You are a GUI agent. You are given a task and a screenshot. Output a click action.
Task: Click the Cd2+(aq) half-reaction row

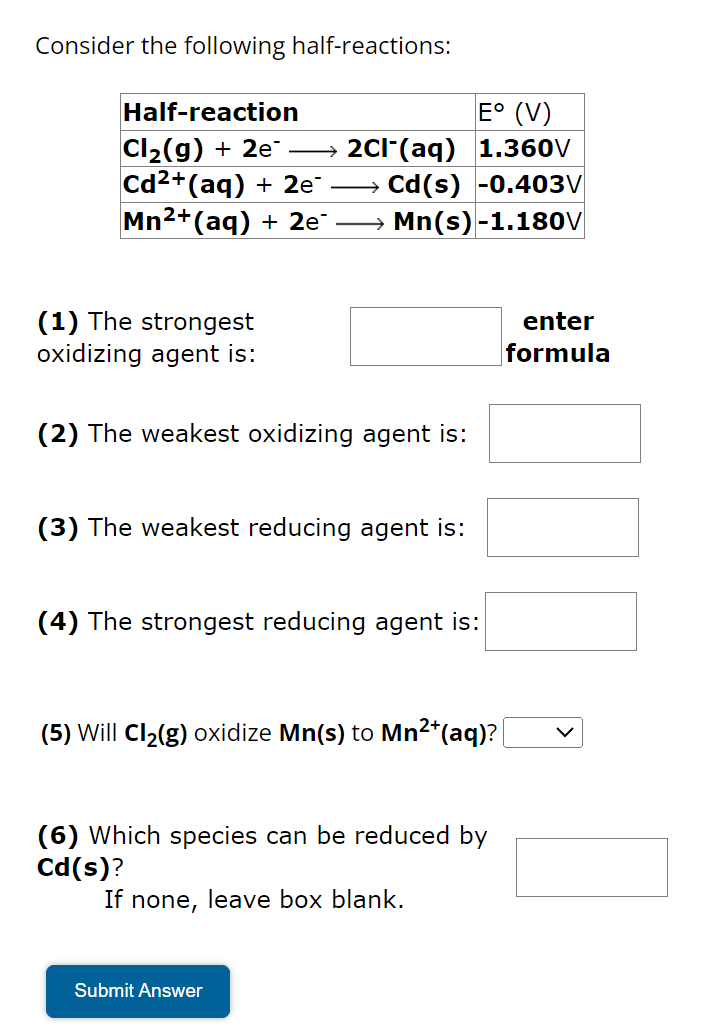coord(297,184)
